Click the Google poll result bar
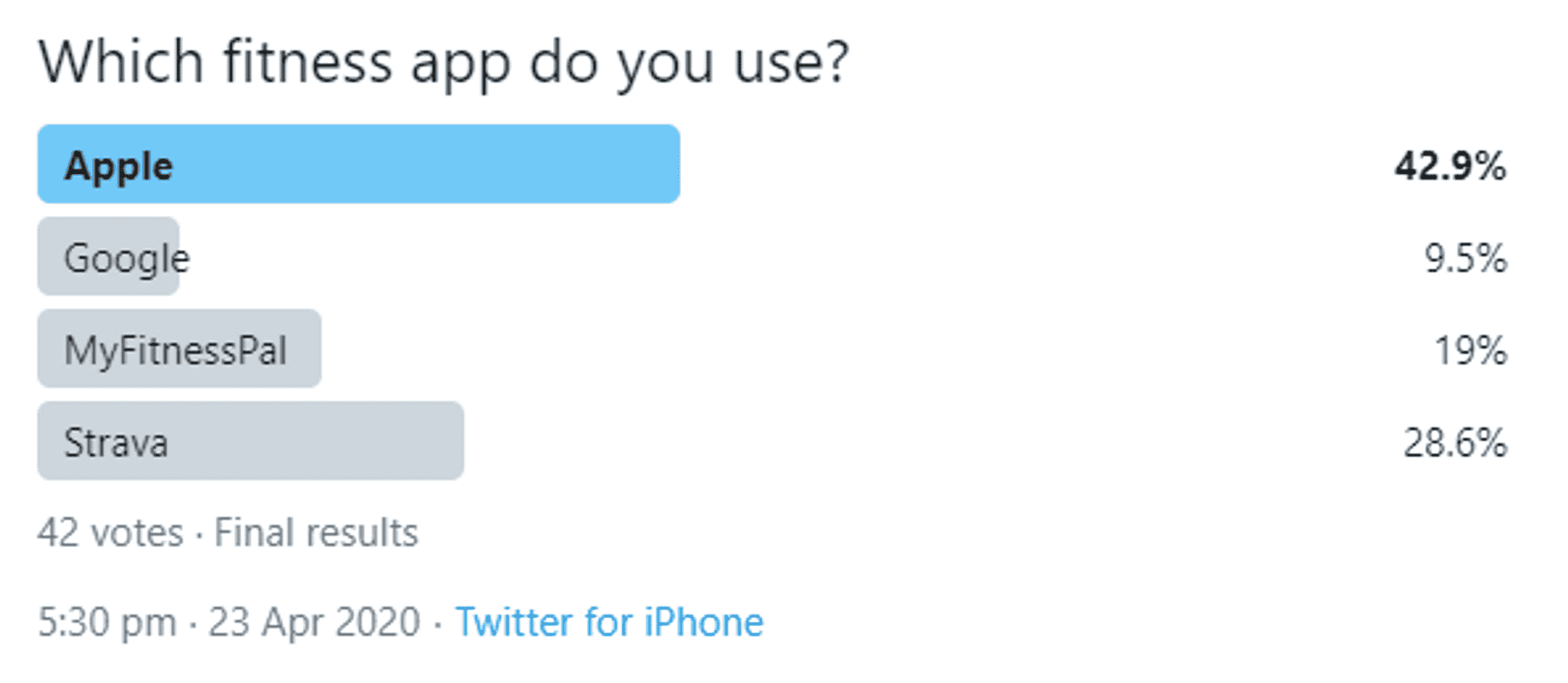Image resolution: width=1568 pixels, height=683 pixels. (108, 257)
